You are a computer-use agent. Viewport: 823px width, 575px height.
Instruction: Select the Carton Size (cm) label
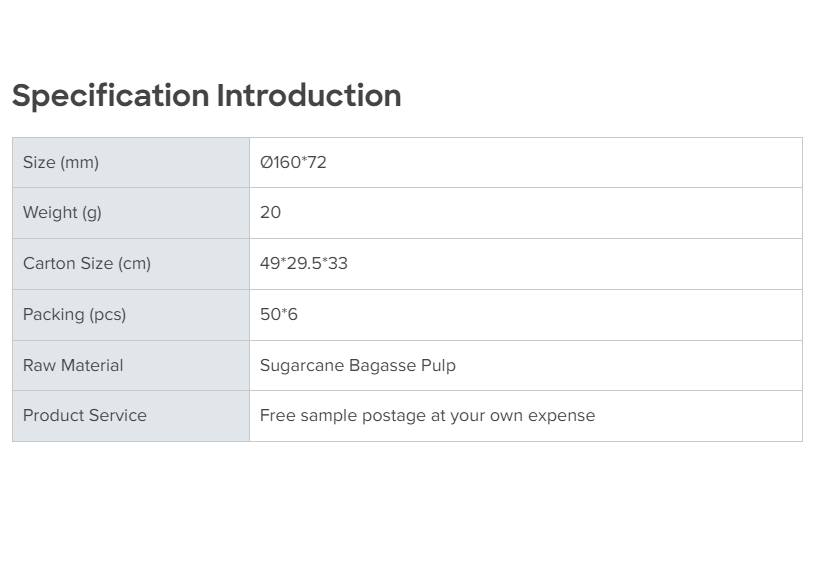[x=87, y=264]
